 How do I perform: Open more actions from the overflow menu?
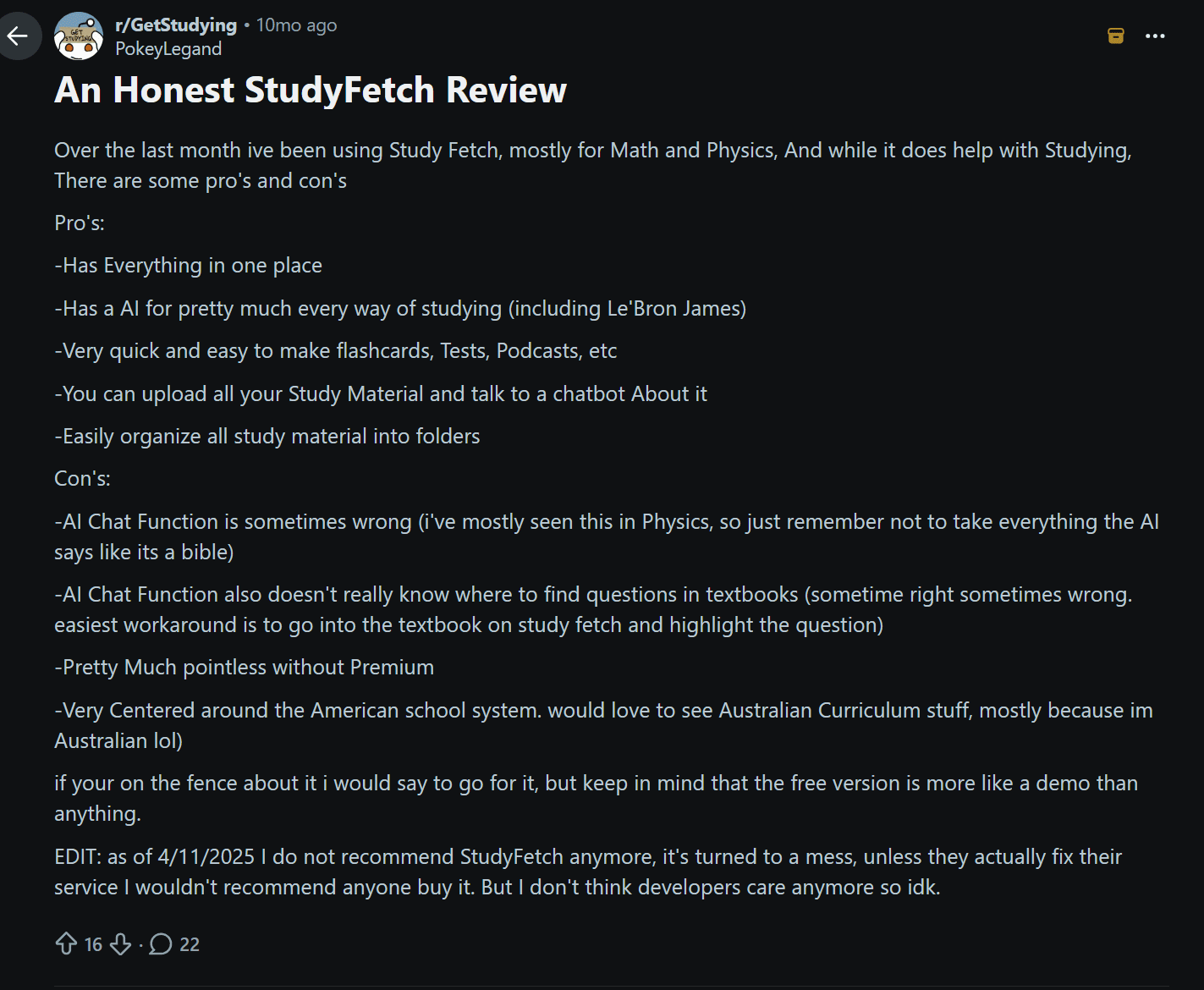click(x=1155, y=36)
